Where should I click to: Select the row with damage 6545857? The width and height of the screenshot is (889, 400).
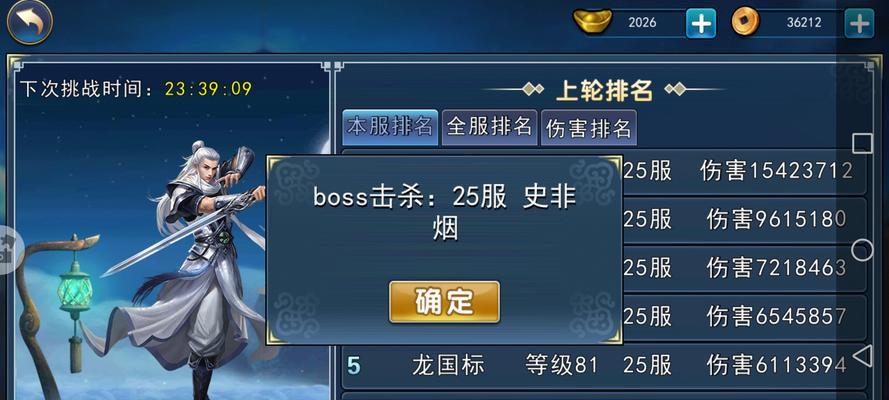click(604, 317)
